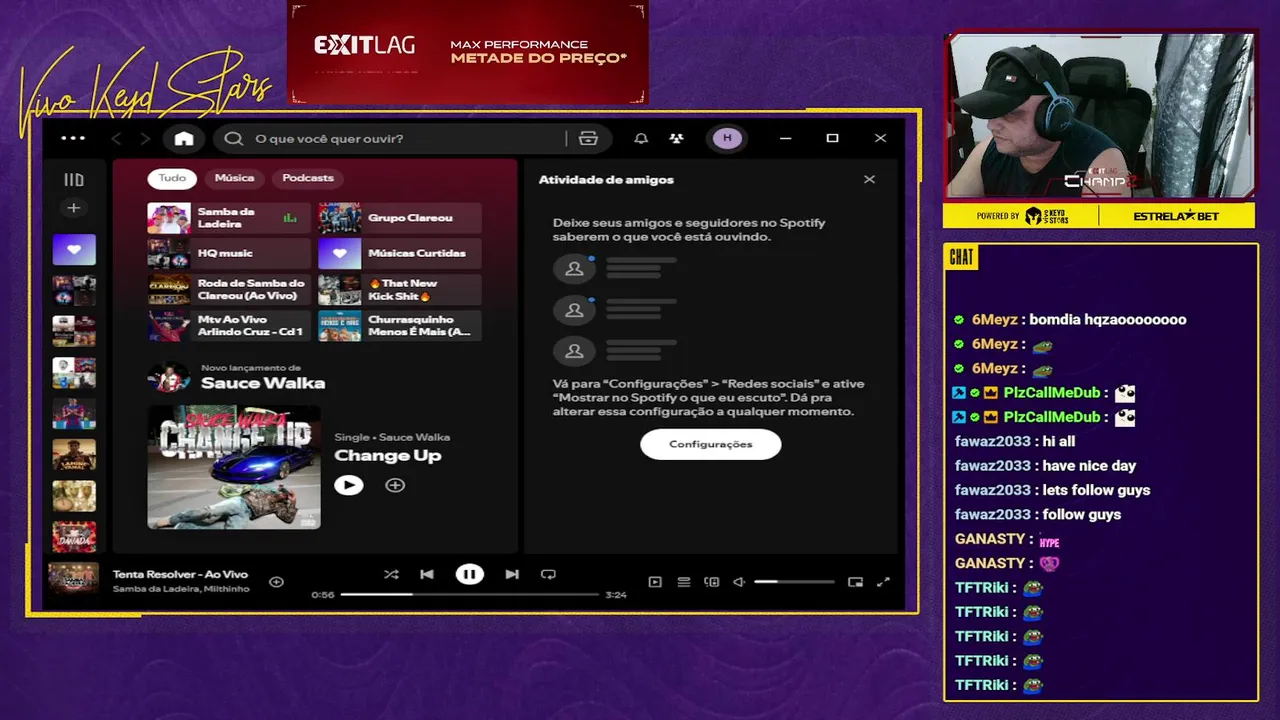This screenshot has height=720, width=1280.
Task: Open the three-dots Spotify menu
Action: click(x=73, y=138)
